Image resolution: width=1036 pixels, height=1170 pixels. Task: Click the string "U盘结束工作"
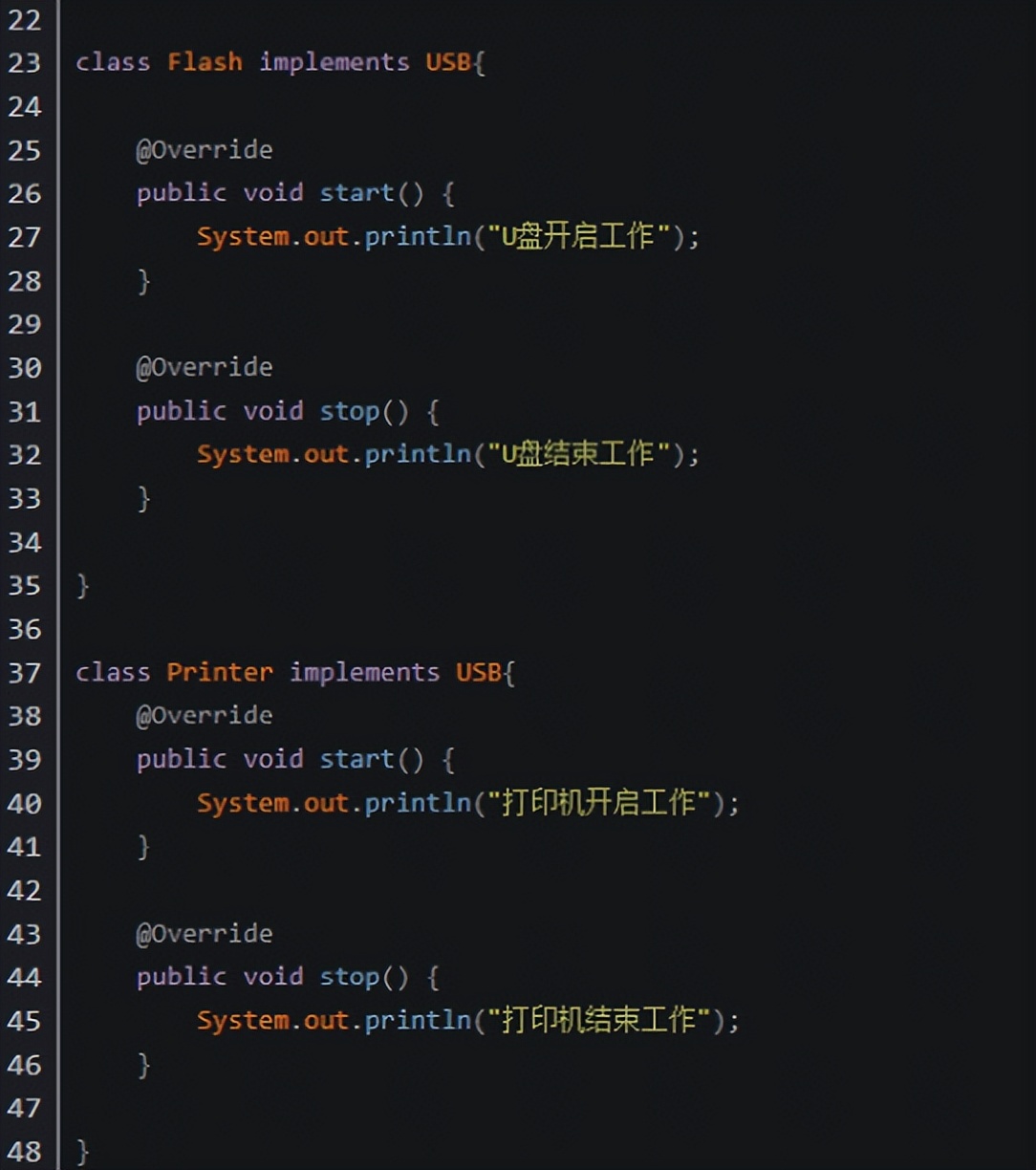pos(578,454)
